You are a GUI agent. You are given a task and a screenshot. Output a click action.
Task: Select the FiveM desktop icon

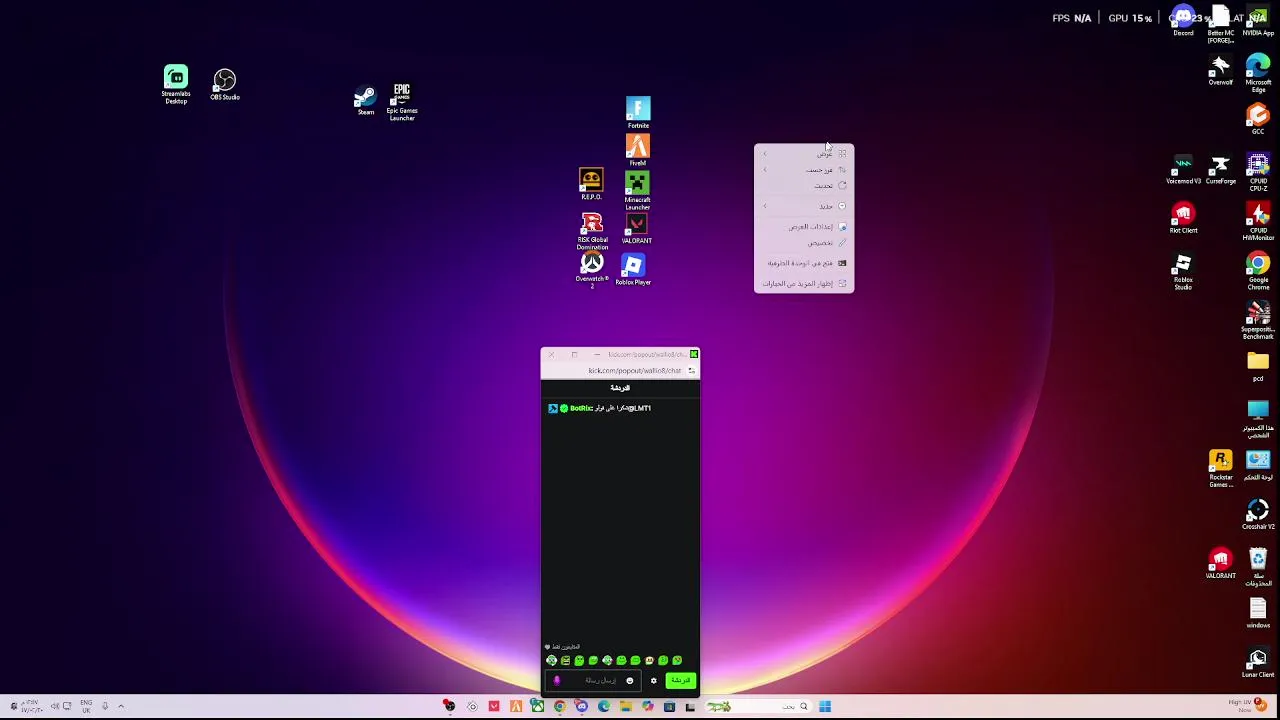(x=638, y=150)
